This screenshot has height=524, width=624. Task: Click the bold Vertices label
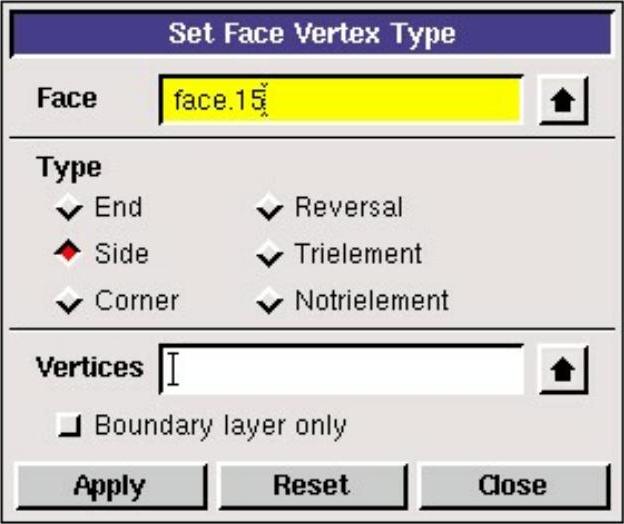click(x=90, y=367)
